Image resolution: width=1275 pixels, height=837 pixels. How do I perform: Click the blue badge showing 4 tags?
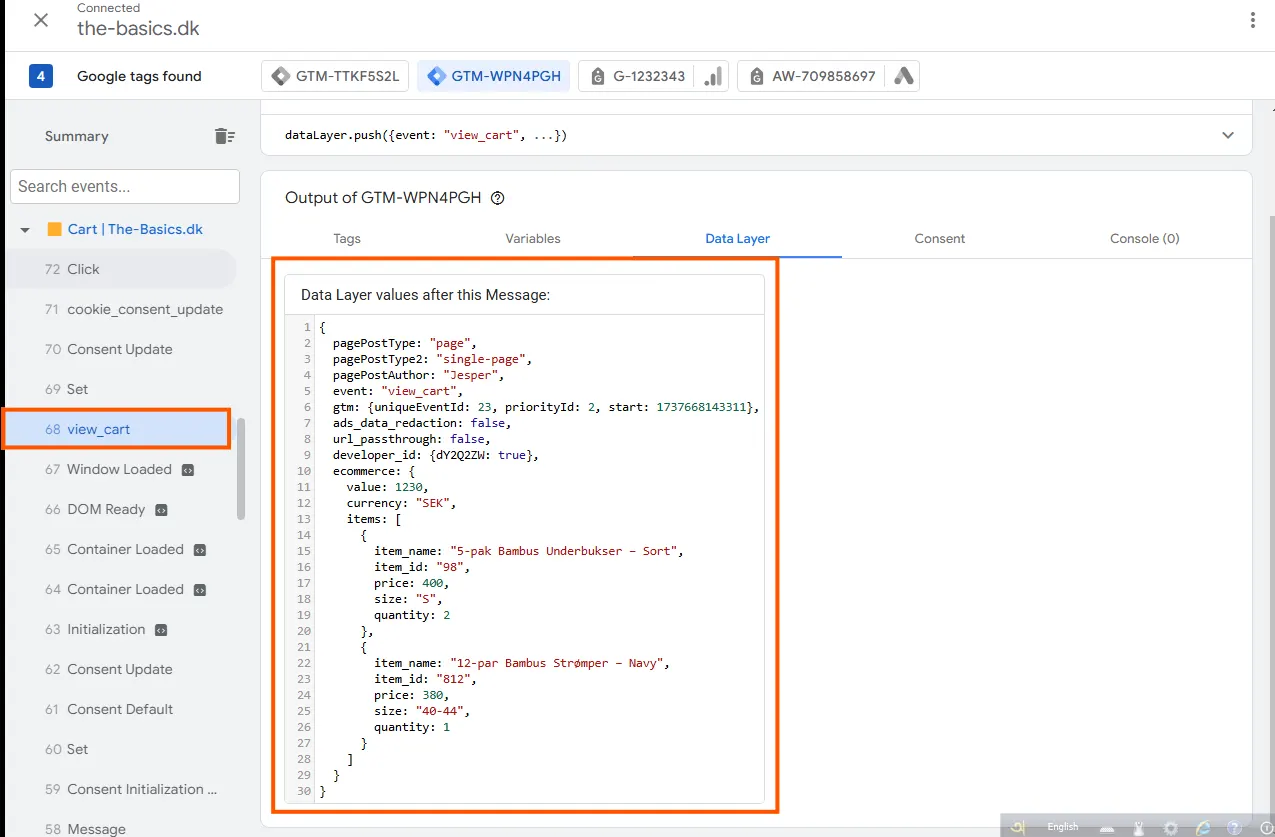click(x=41, y=76)
